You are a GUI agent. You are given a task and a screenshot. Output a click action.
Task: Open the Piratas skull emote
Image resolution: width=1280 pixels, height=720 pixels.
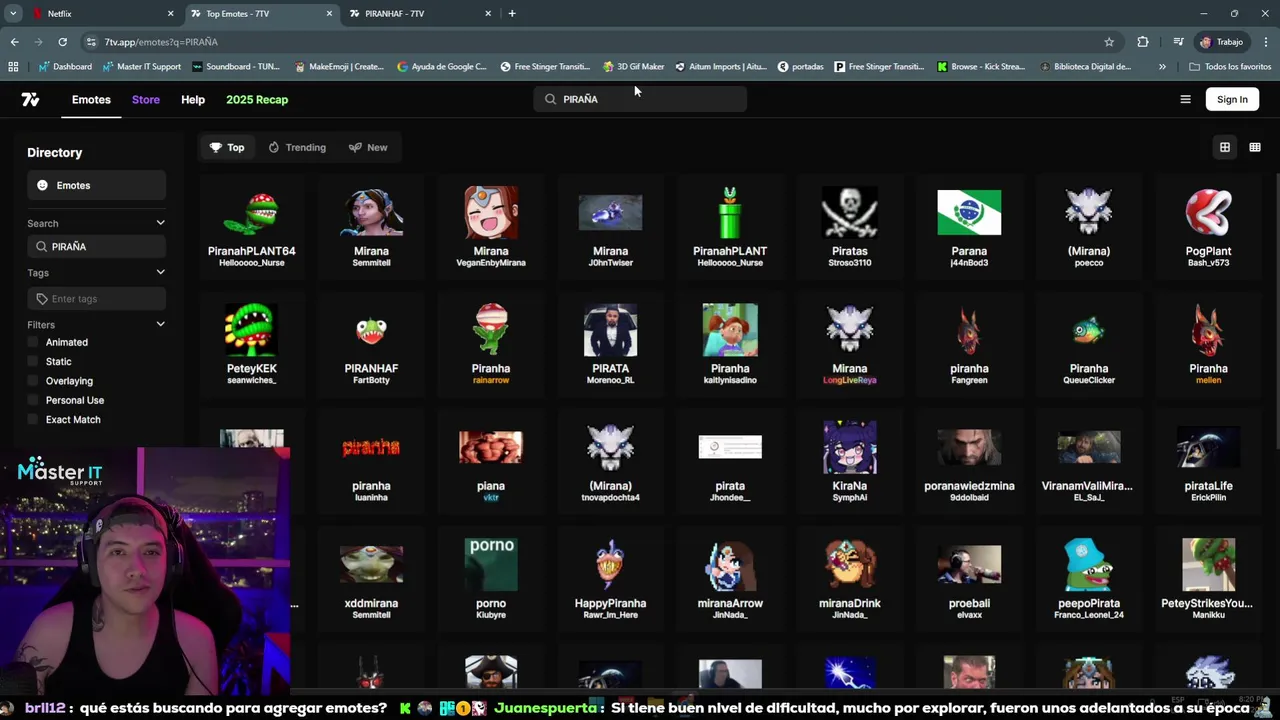[x=849, y=227]
